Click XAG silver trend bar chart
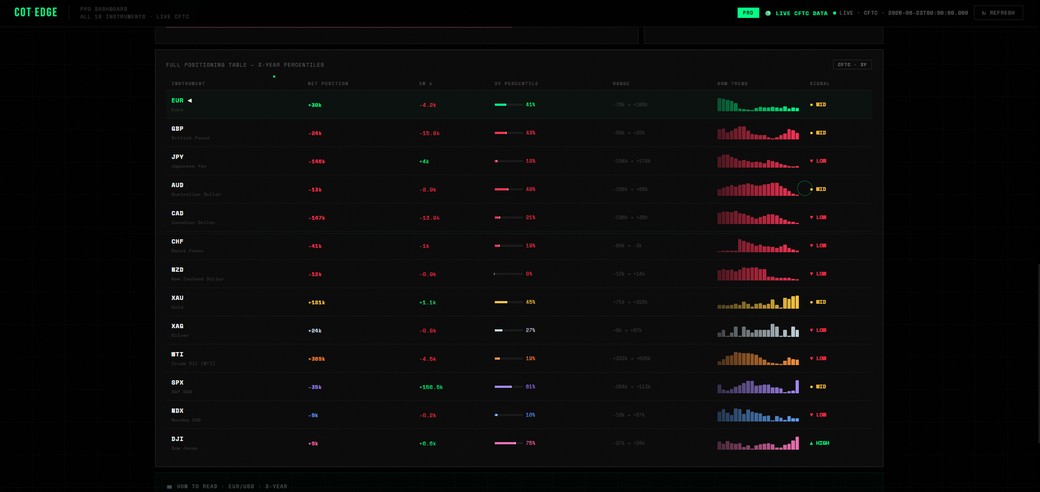 (x=758, y=330)
